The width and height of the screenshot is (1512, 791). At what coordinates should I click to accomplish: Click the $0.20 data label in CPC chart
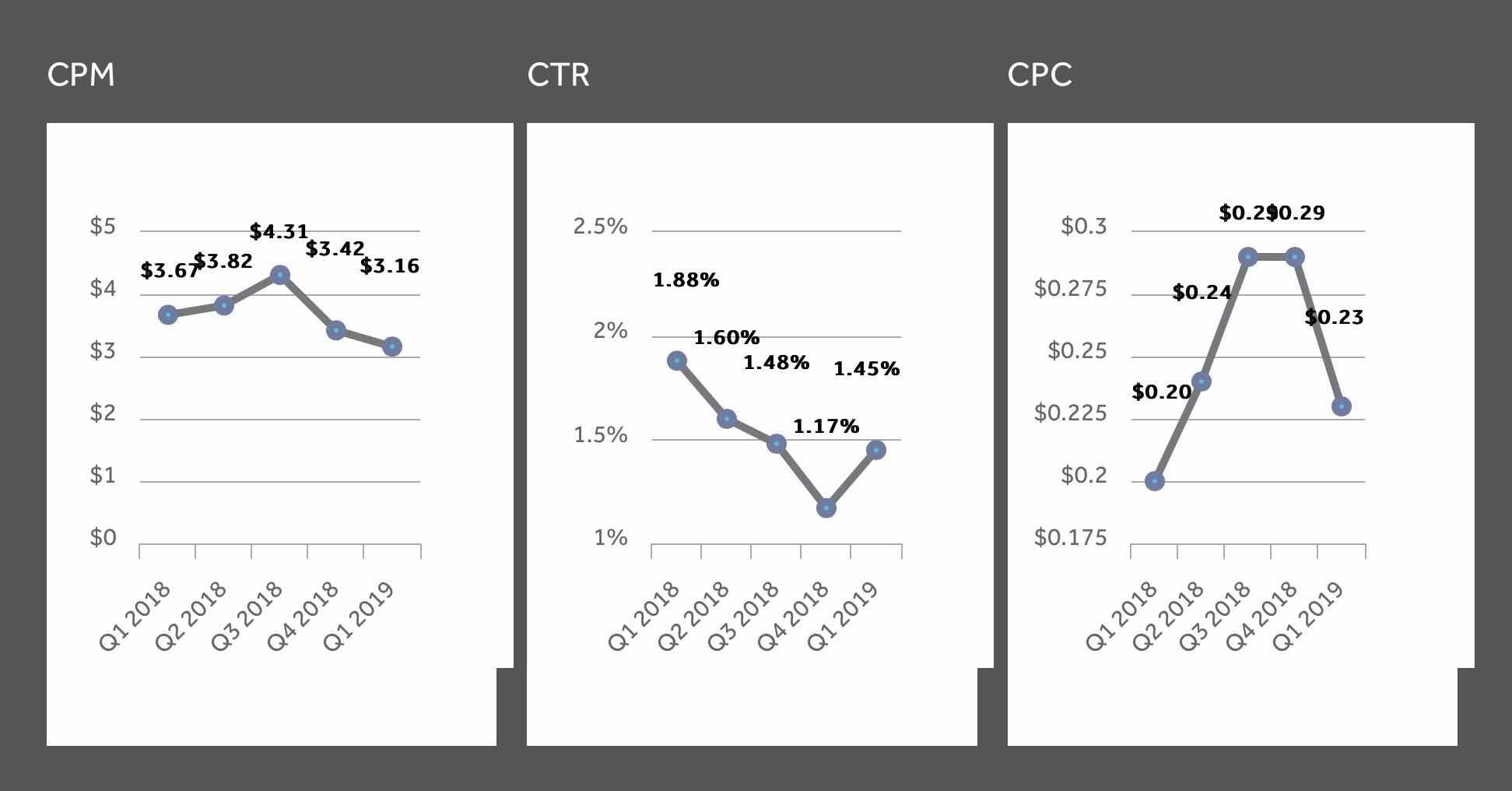tap(1161, 392)
